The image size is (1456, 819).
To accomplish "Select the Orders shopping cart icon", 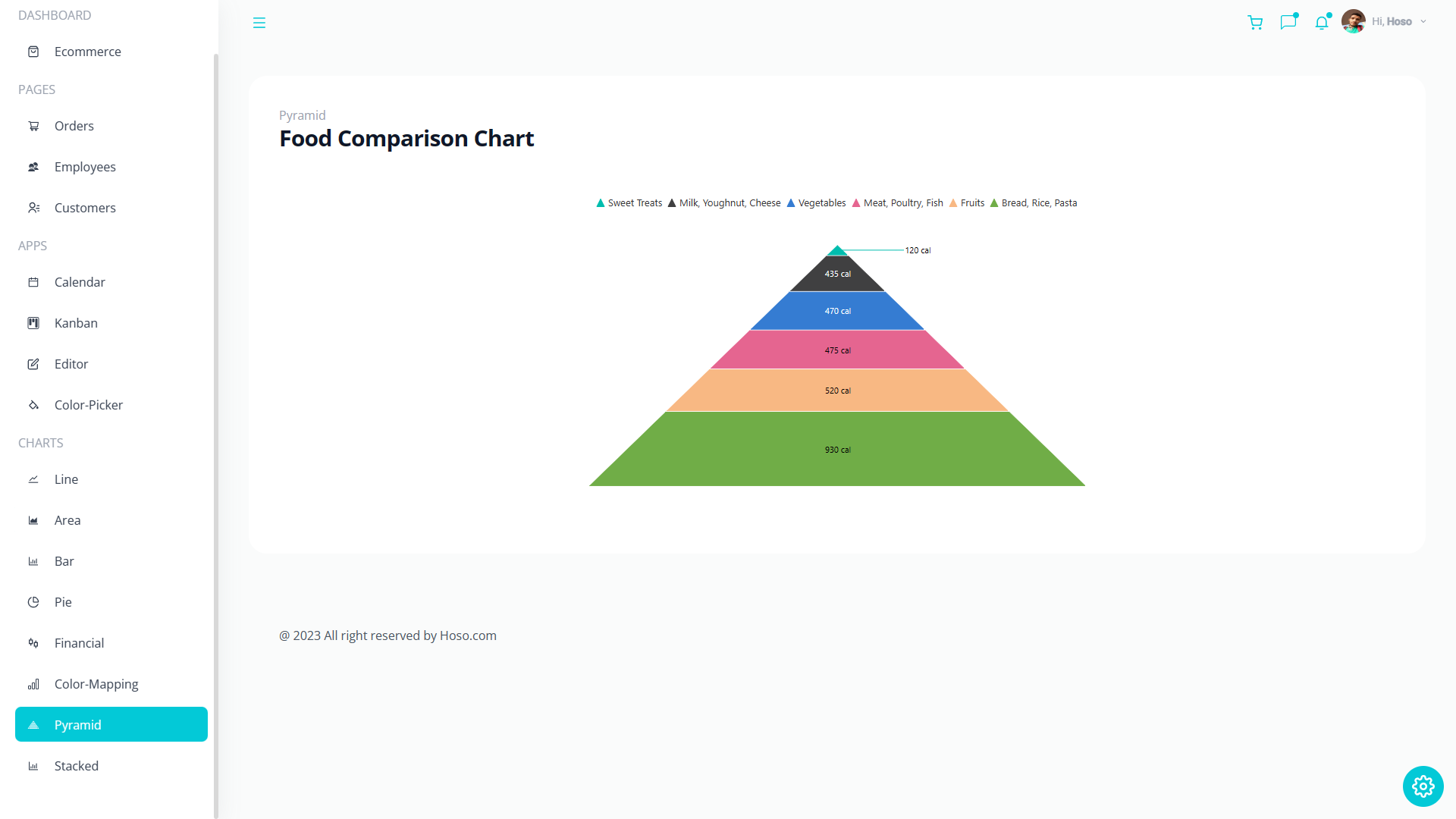I will pos(33,126).
